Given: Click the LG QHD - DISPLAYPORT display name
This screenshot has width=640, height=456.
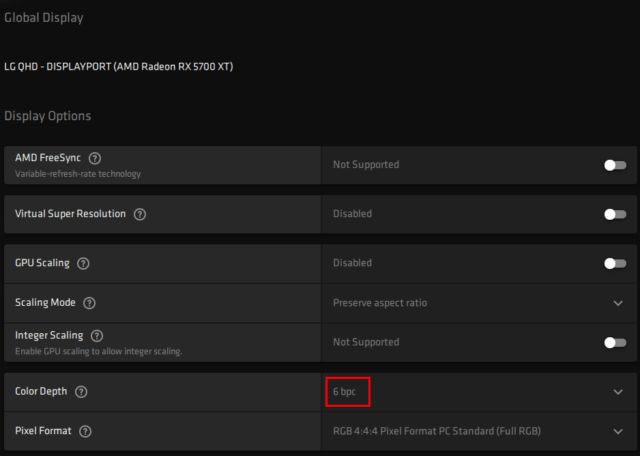Looking at the screenshot, I should [x=118, y=67].
